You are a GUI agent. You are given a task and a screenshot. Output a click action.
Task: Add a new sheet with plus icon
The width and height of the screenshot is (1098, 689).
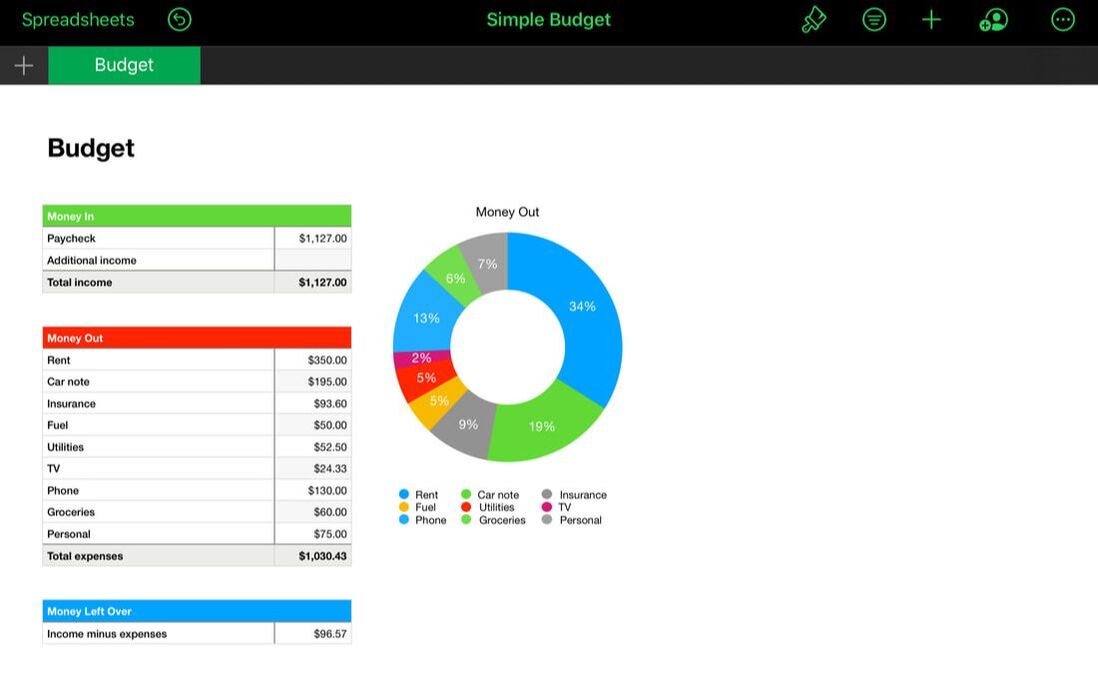point(24,65)
